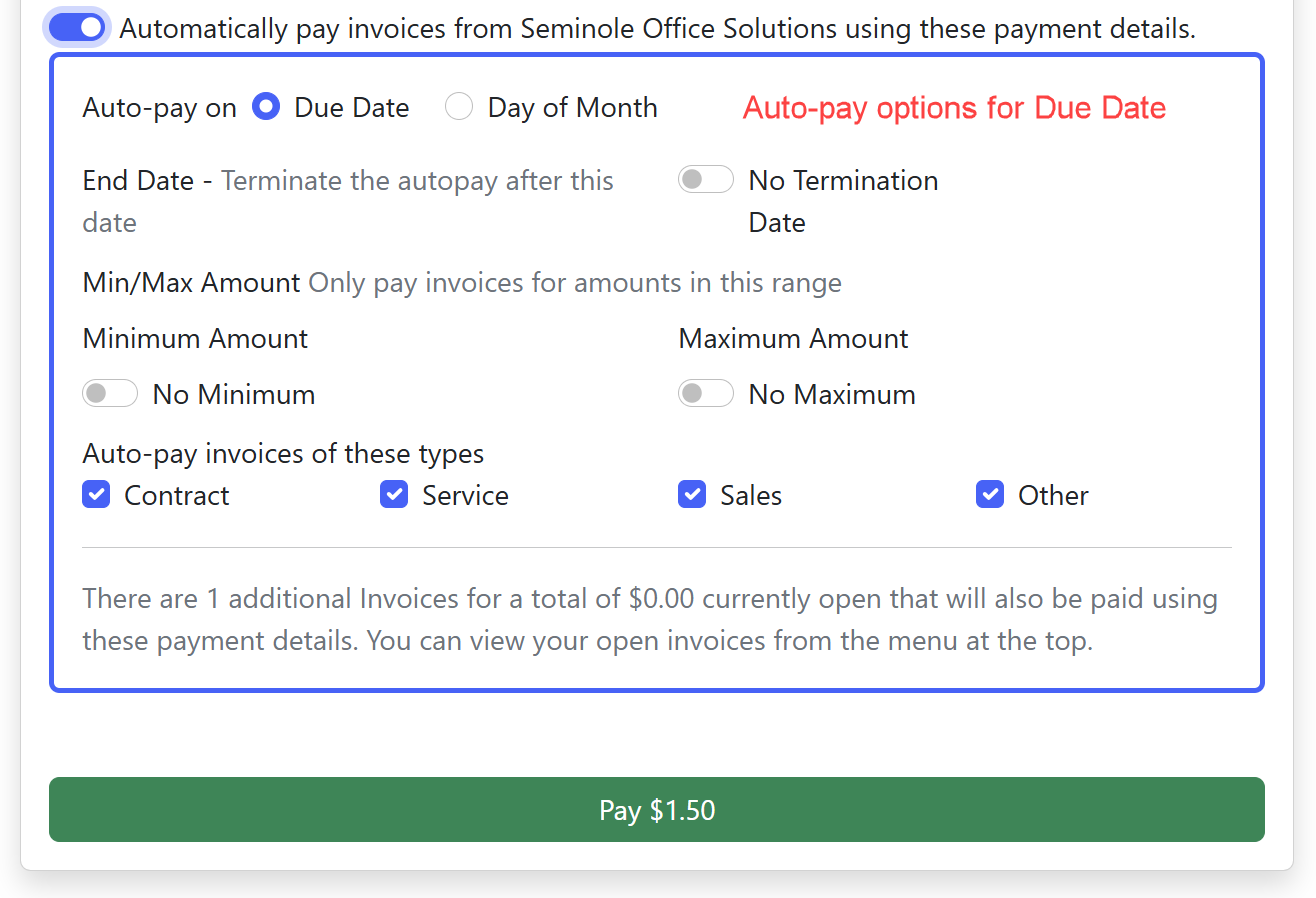Click the red "Auto-pay options for Due Date" text
1316x898 pixels.
954,107
